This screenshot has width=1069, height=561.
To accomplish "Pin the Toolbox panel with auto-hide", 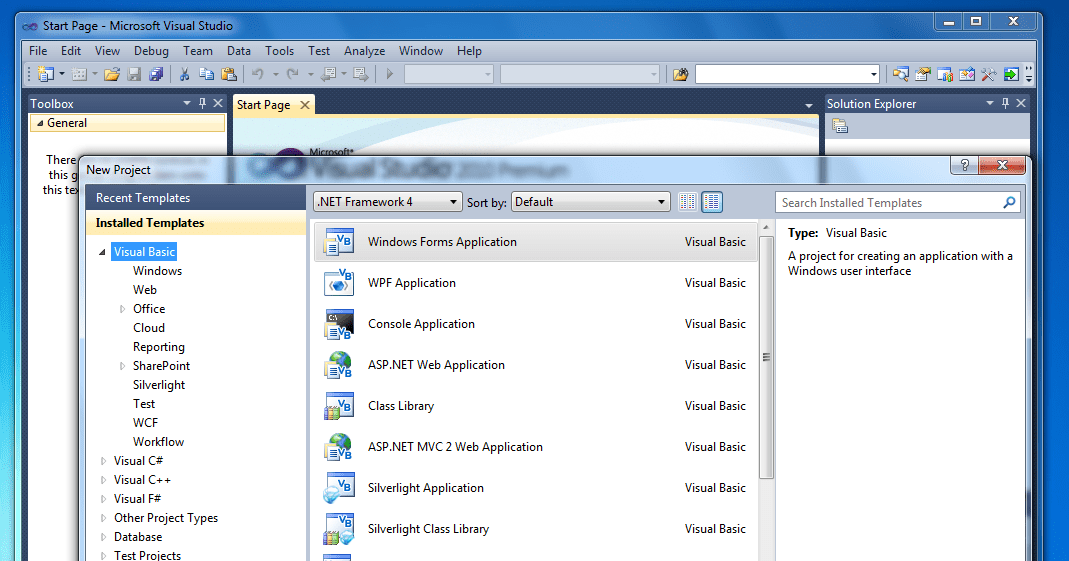I will coord(202,103).
